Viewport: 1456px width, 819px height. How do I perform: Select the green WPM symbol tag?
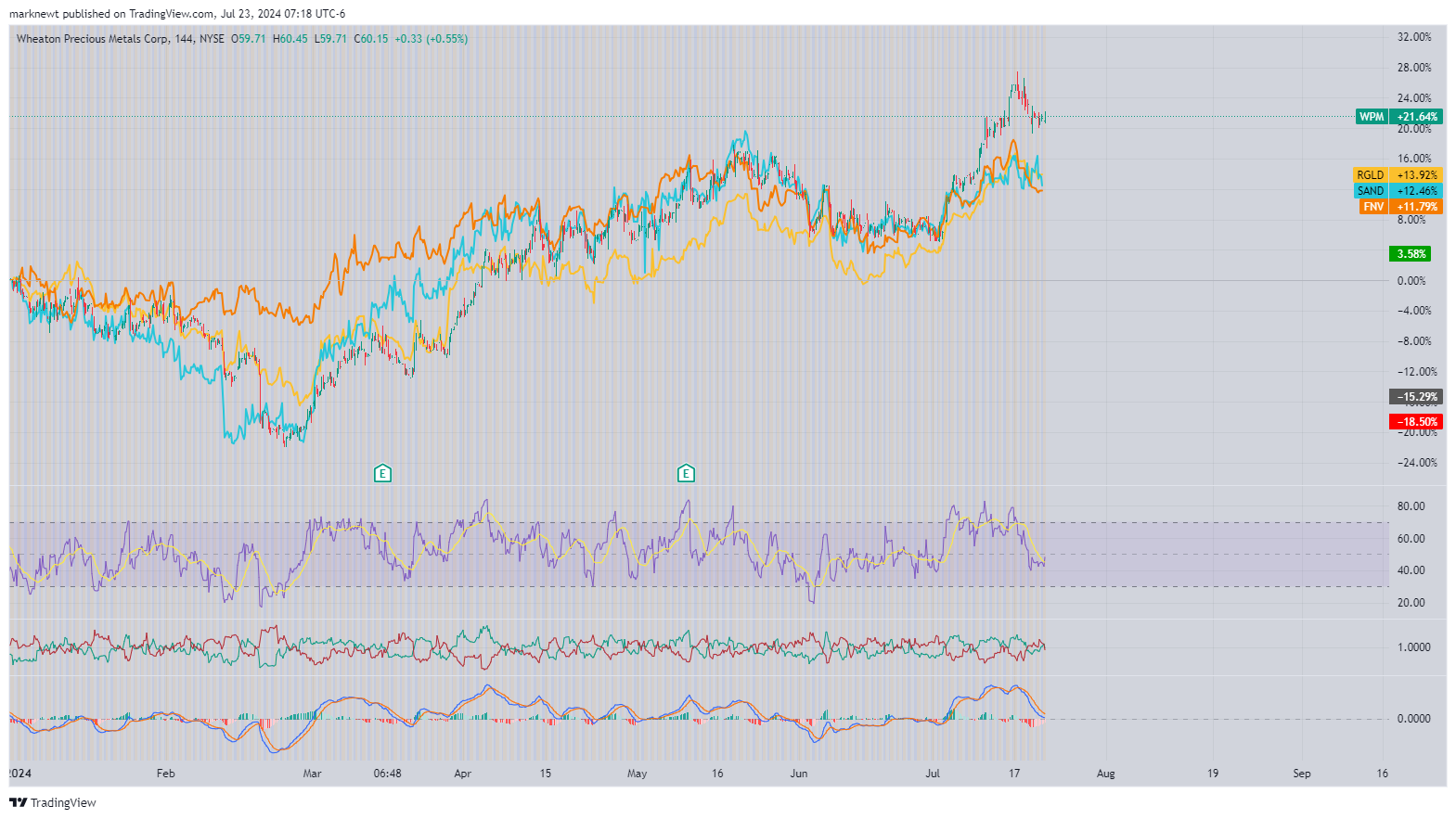click(x=1372, y=117)
